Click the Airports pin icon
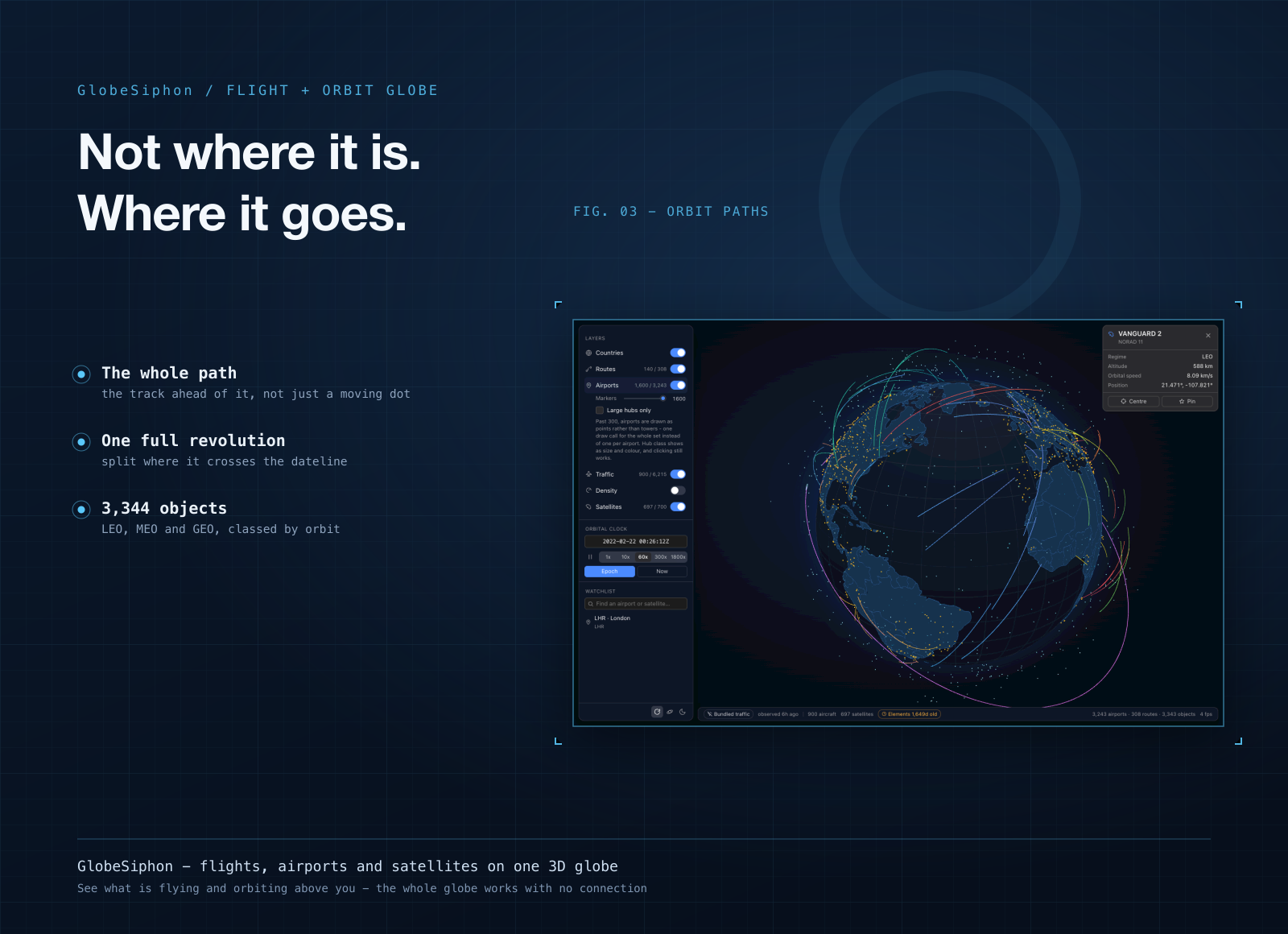Image resolution: width=1288 pixels, height=934 pixels. click(588, 385)
